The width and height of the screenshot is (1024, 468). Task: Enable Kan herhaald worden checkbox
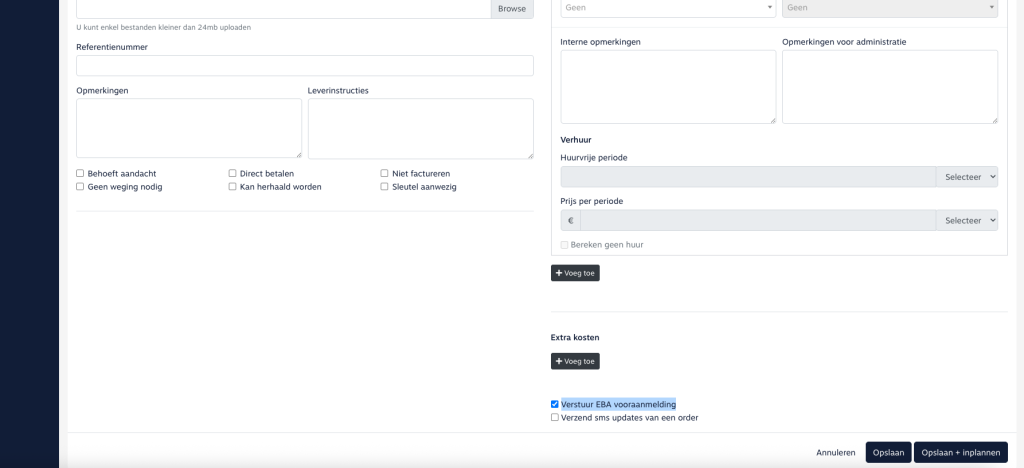tap(233, 187)
